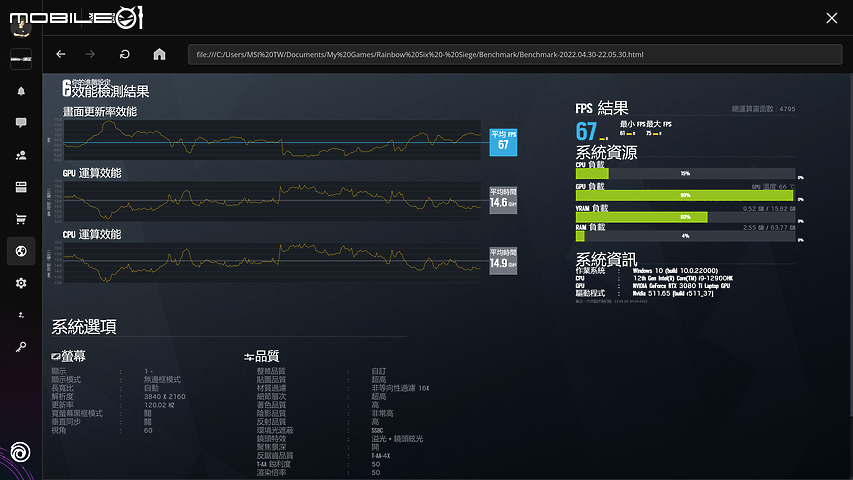Screen dimensions: 853x480
Task: Open the store shopping cart icon
Action: coord(21,219)
